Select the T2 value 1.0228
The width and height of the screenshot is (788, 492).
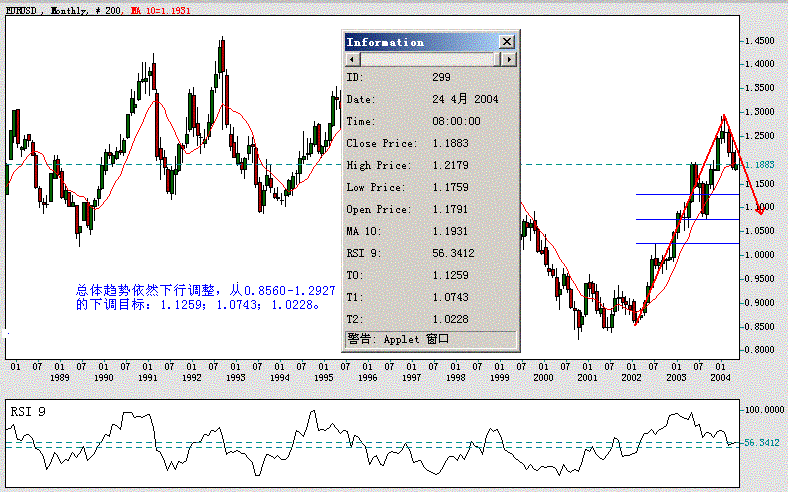coord(450,320)
